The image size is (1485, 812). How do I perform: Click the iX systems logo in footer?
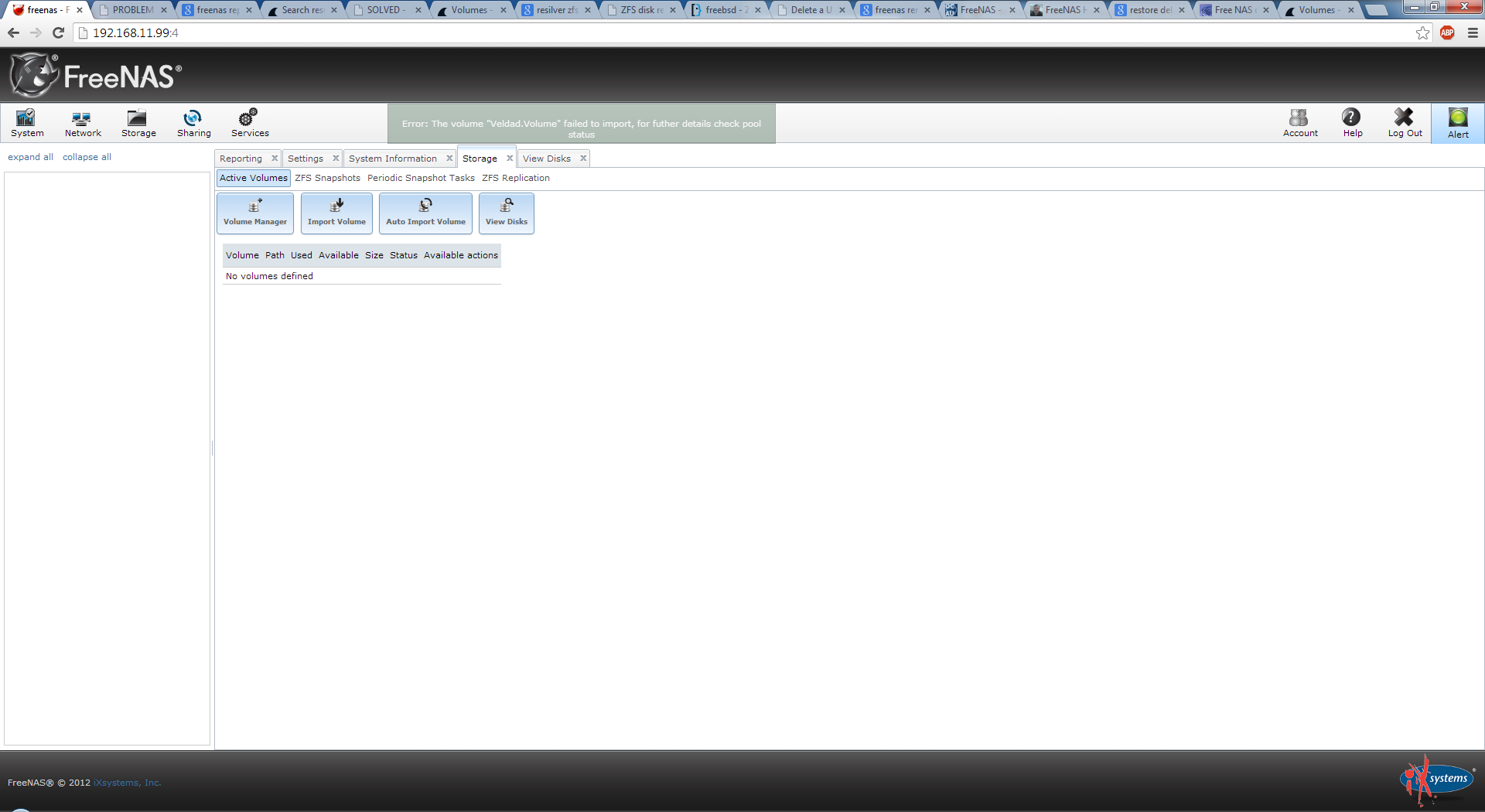coord(1438,780)
